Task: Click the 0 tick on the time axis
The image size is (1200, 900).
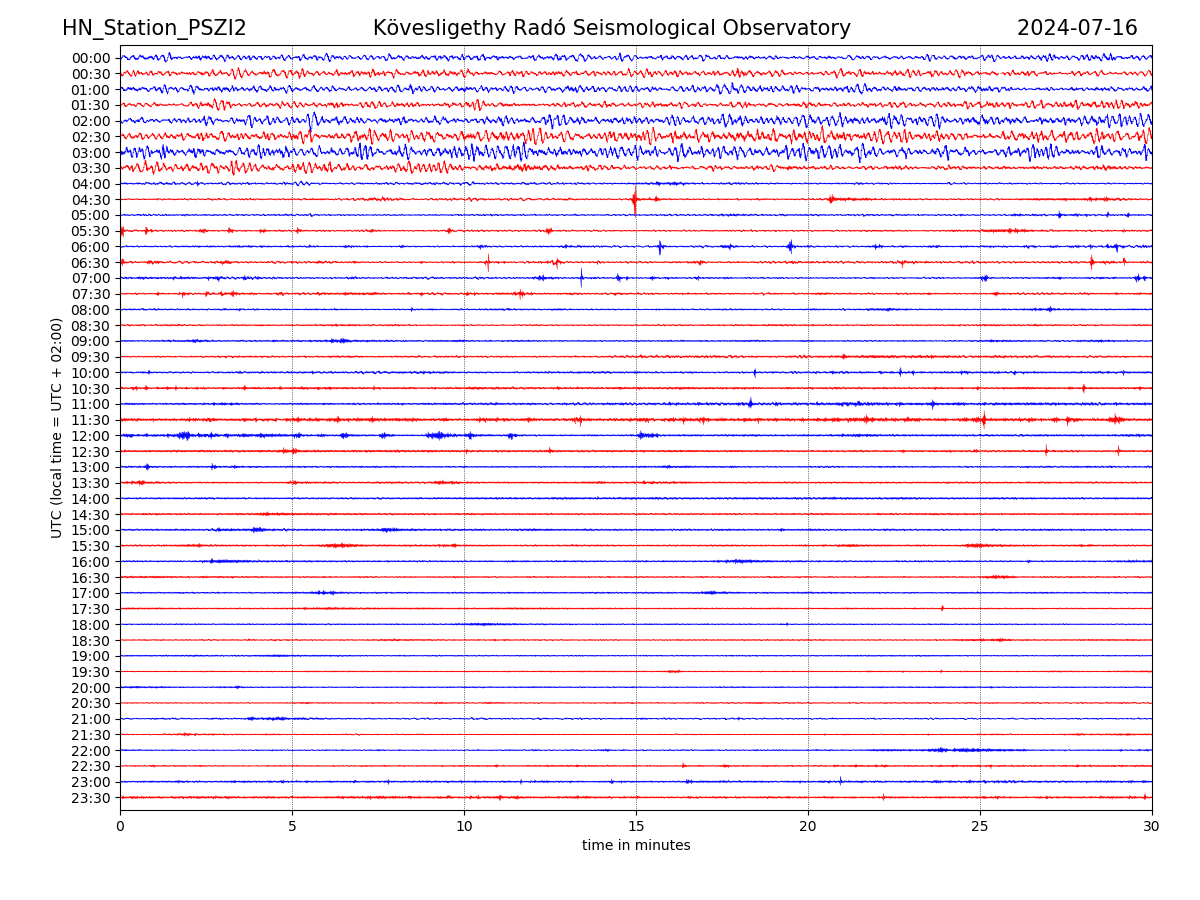Action: (120, 826)
